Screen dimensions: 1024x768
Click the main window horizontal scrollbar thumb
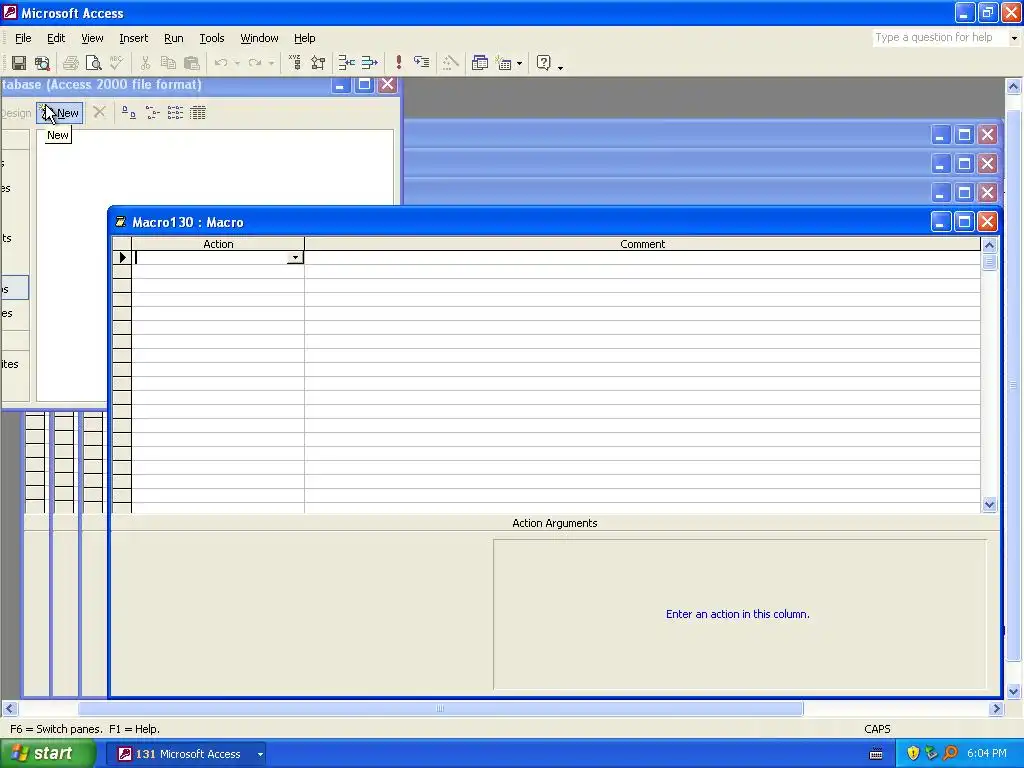[441, 709]
